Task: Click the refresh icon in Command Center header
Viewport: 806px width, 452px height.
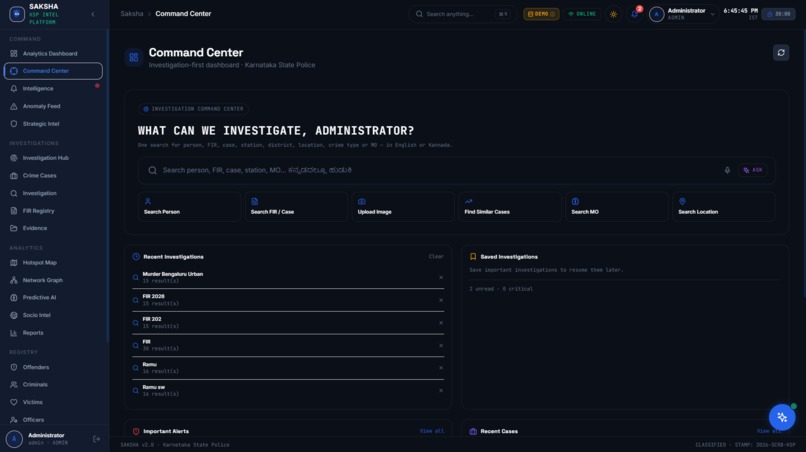Action: [x=781, y=52]
